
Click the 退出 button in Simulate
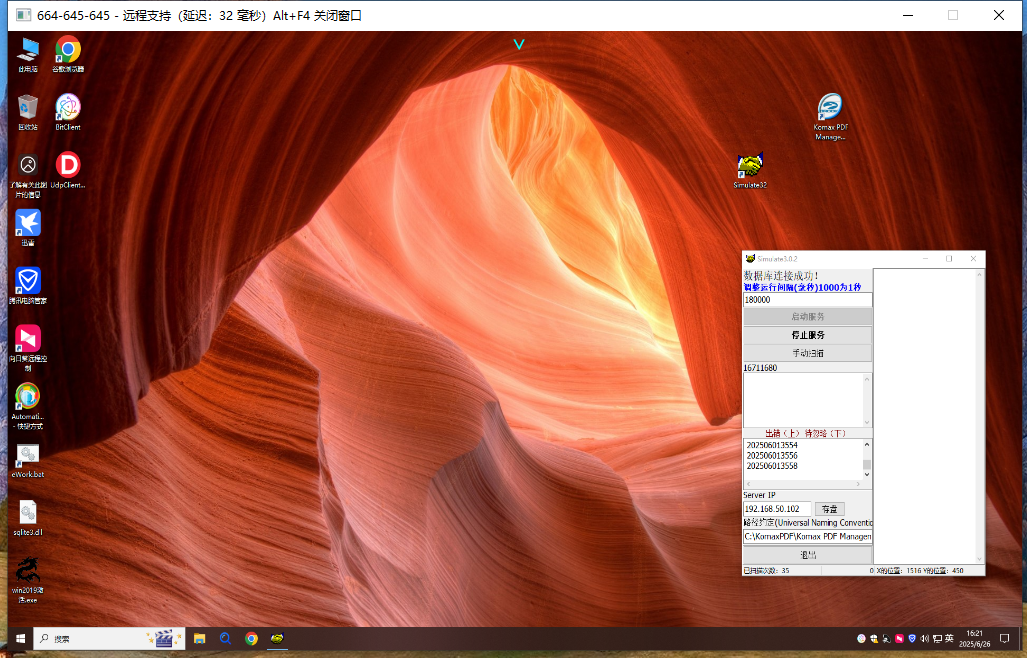808,555
